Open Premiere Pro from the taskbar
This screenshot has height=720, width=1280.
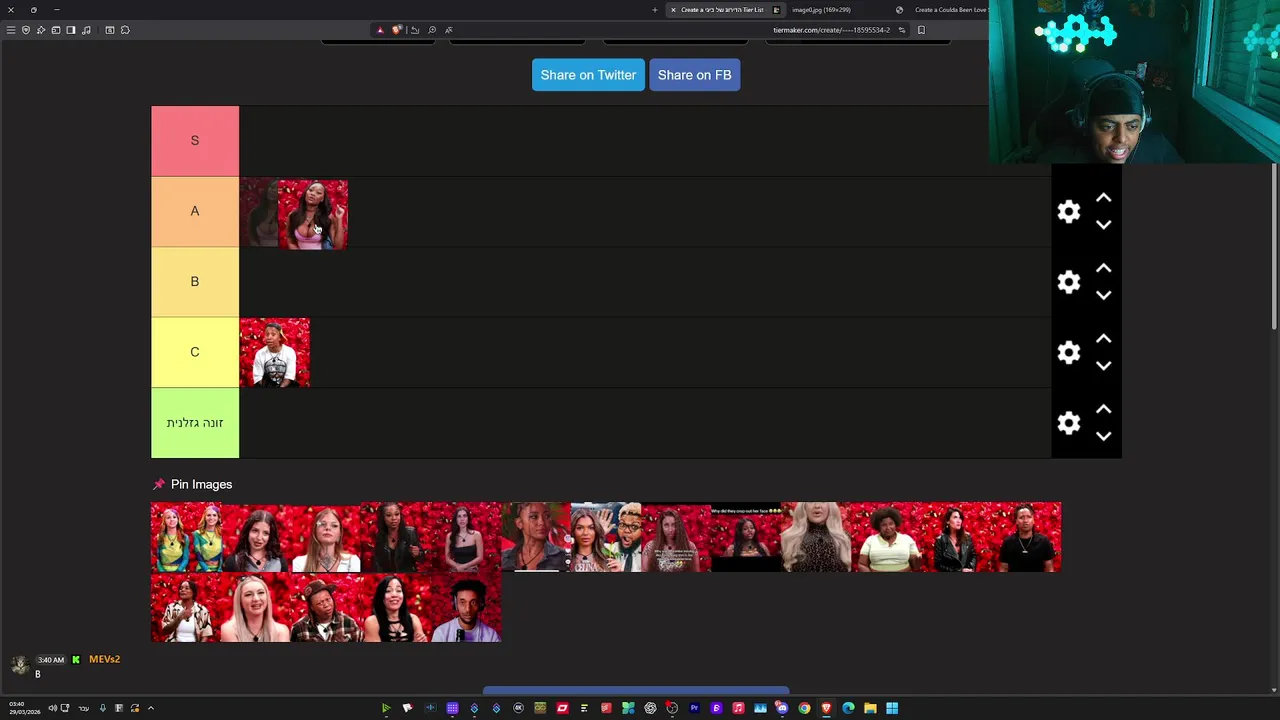point(694,708)
